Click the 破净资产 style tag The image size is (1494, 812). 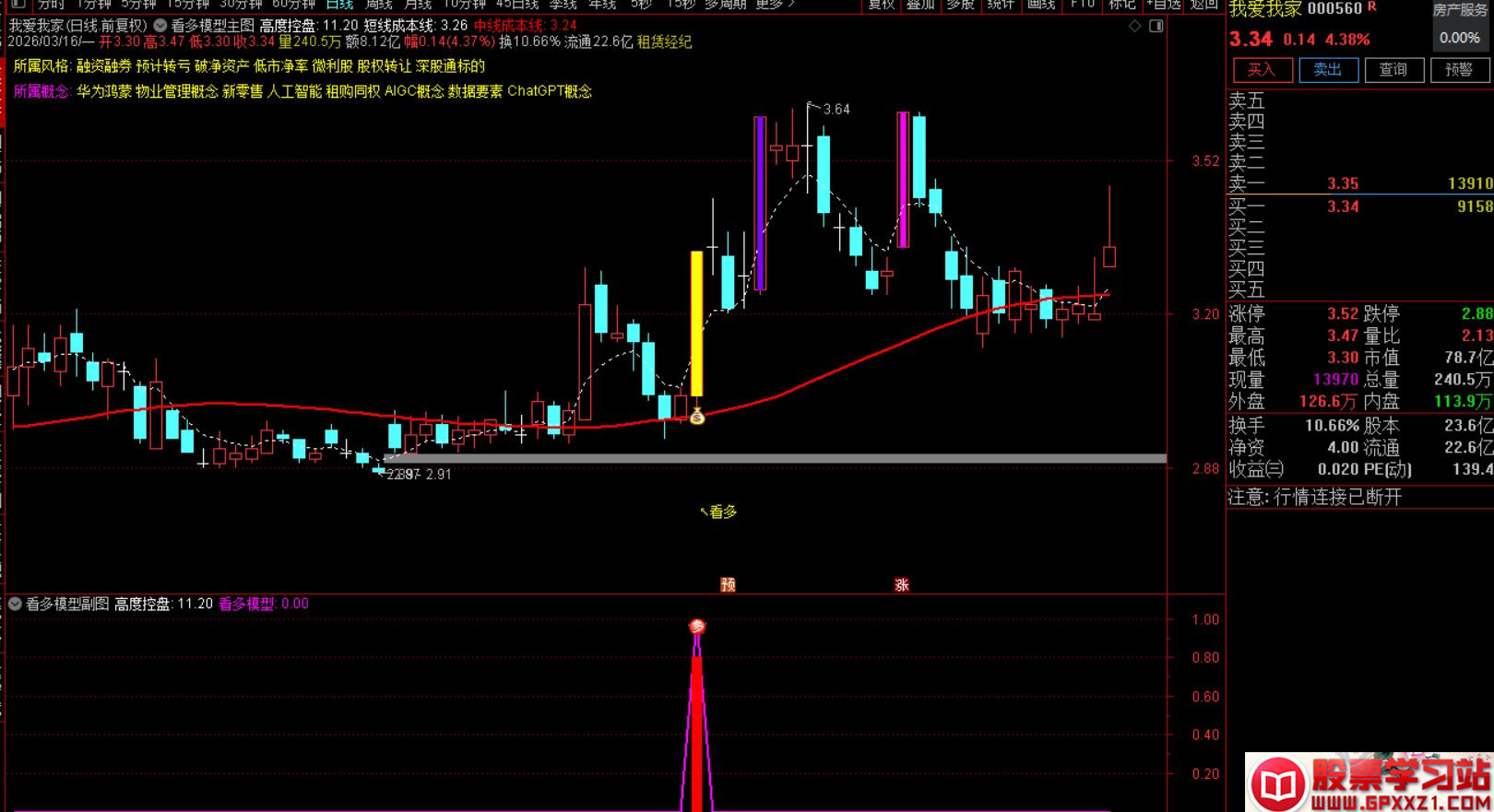[221, 66]
